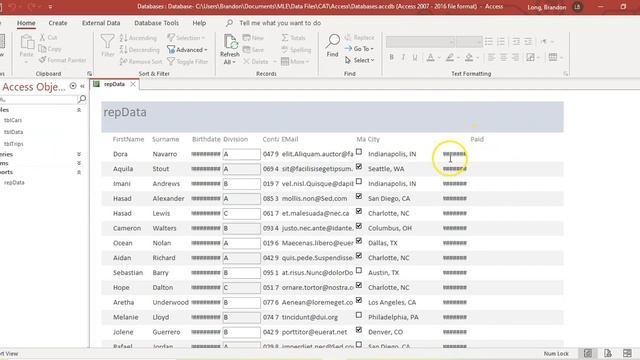Open the font size combo box
Viewport: 640px width, 360px height.
click(x=470, y=42)
